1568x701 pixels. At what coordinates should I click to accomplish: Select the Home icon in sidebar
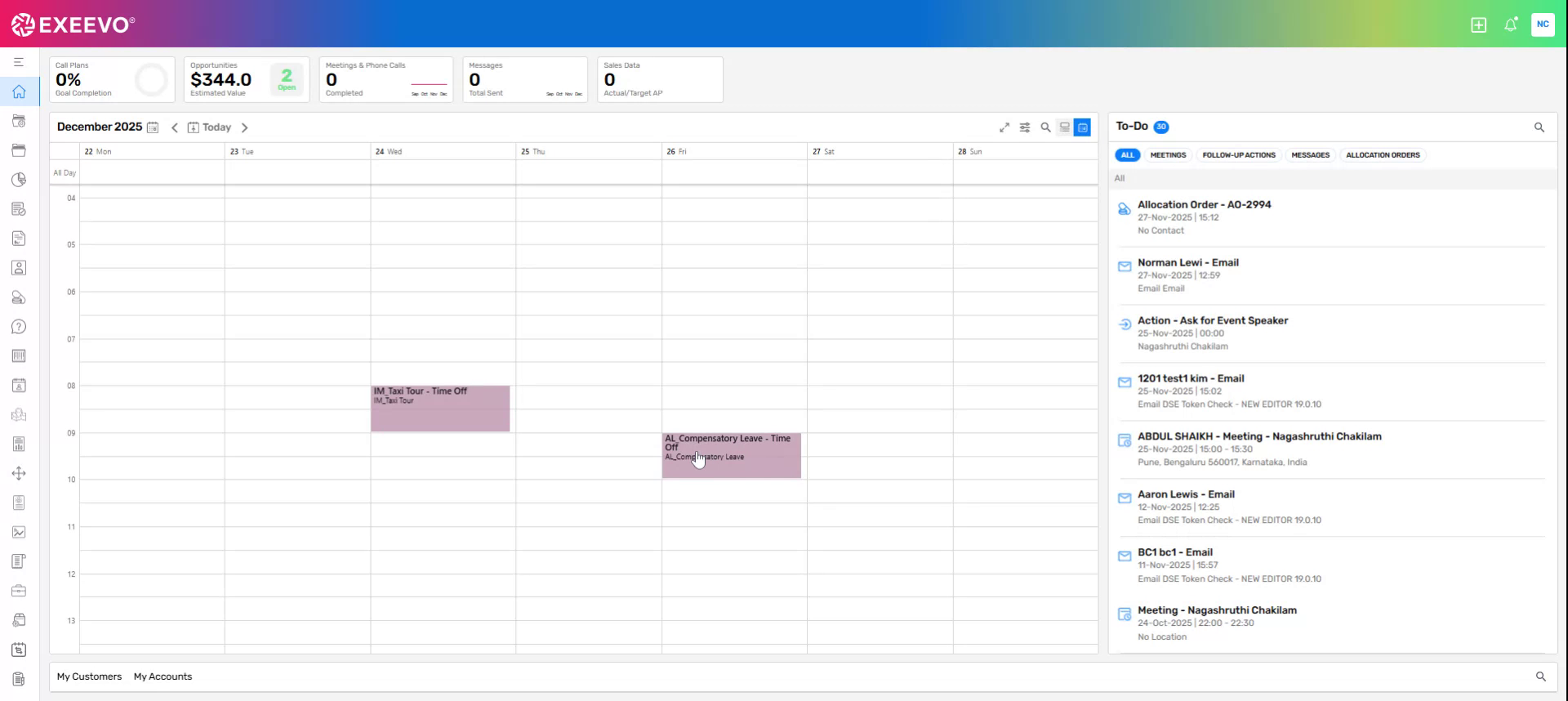[19, 92]
